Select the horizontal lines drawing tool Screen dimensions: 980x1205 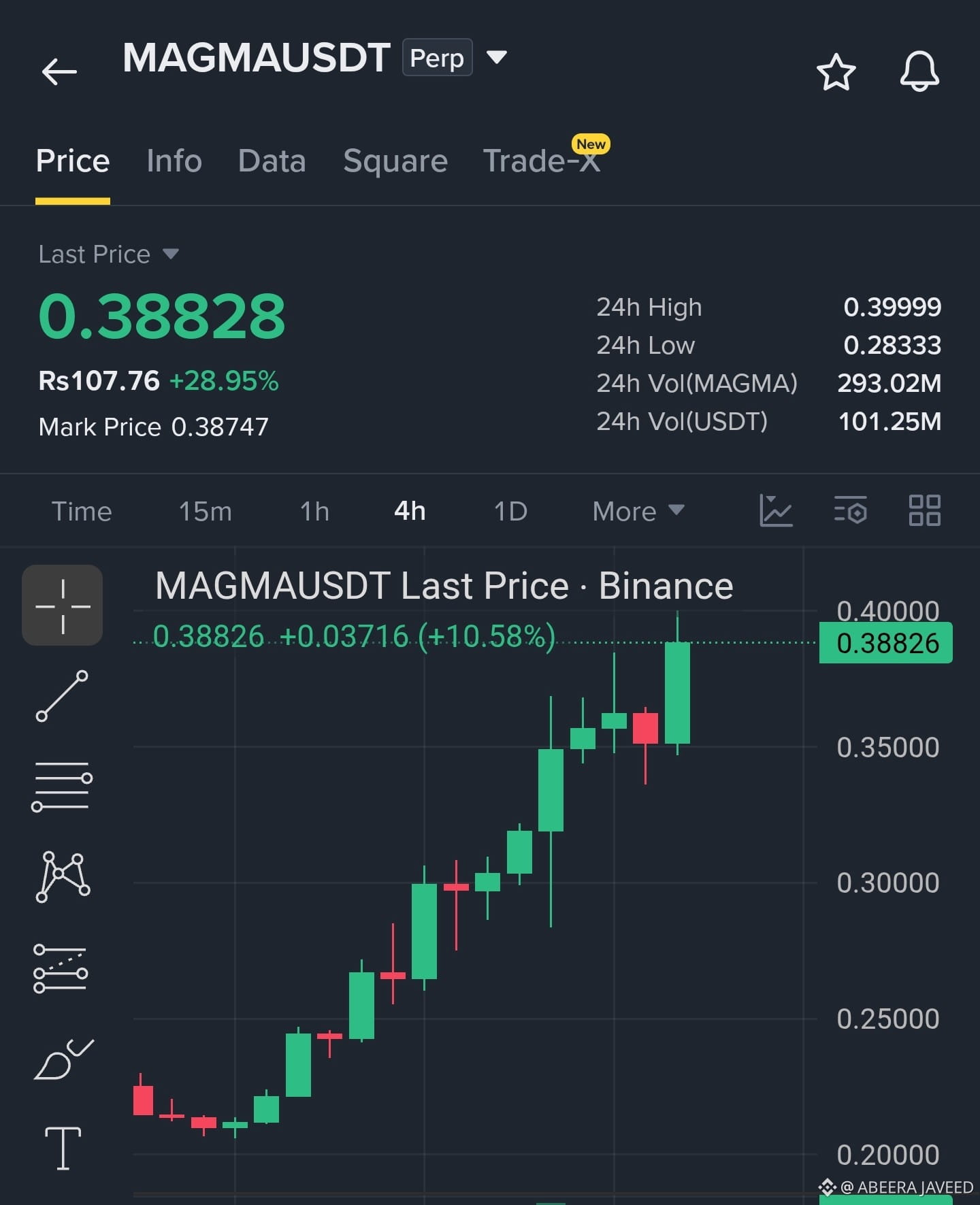click(62, 787)
